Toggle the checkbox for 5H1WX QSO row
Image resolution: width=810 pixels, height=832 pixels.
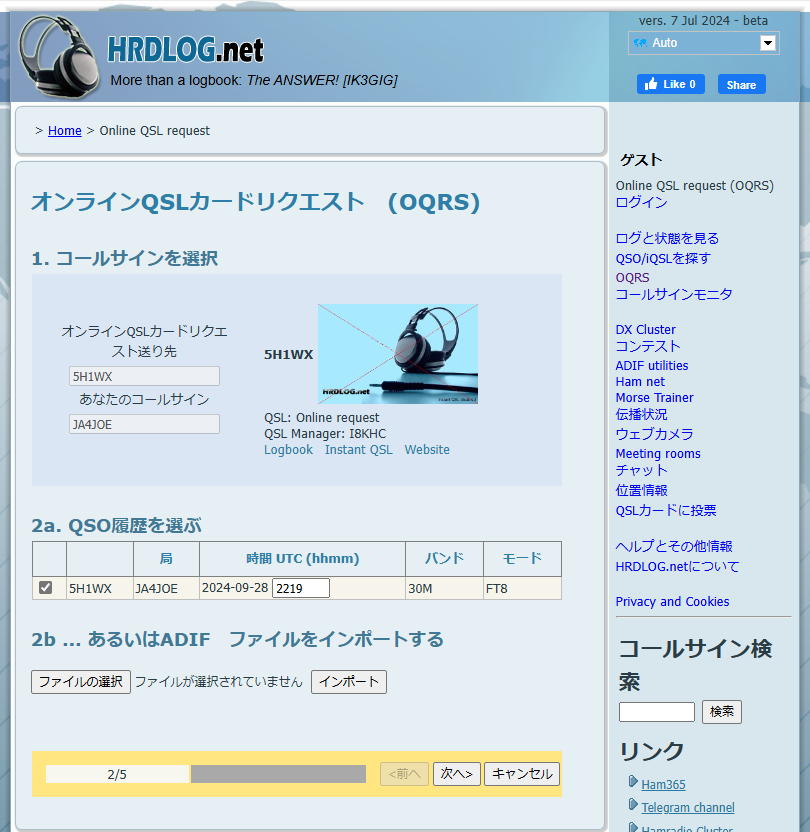pyautogui.click(x=46, y=587)
